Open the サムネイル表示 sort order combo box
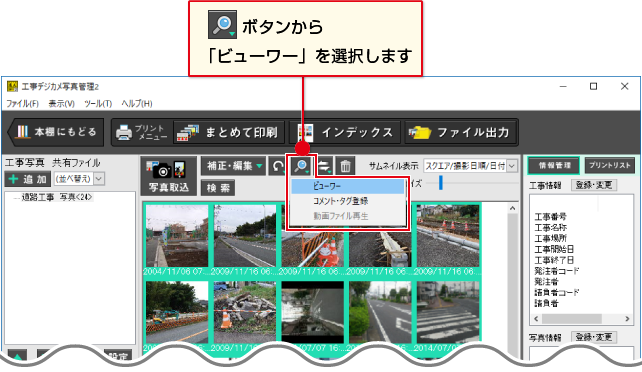This screenshot has height=372, width=642. 470,166
